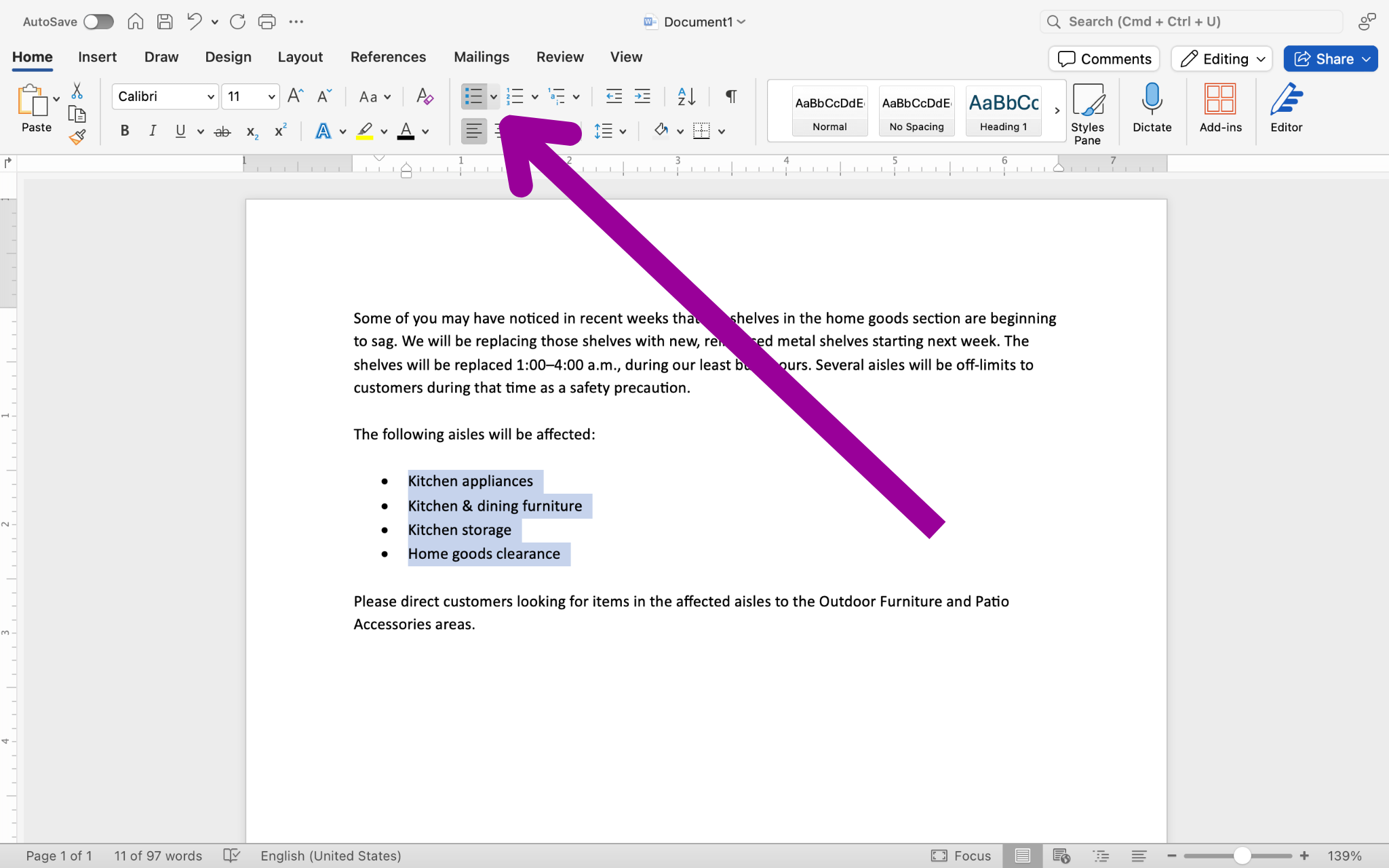Image resolution: width=1389 pixels, height=868 pixels.
Task: Toggle align left for the paragraph
Action: click(473, 131)
